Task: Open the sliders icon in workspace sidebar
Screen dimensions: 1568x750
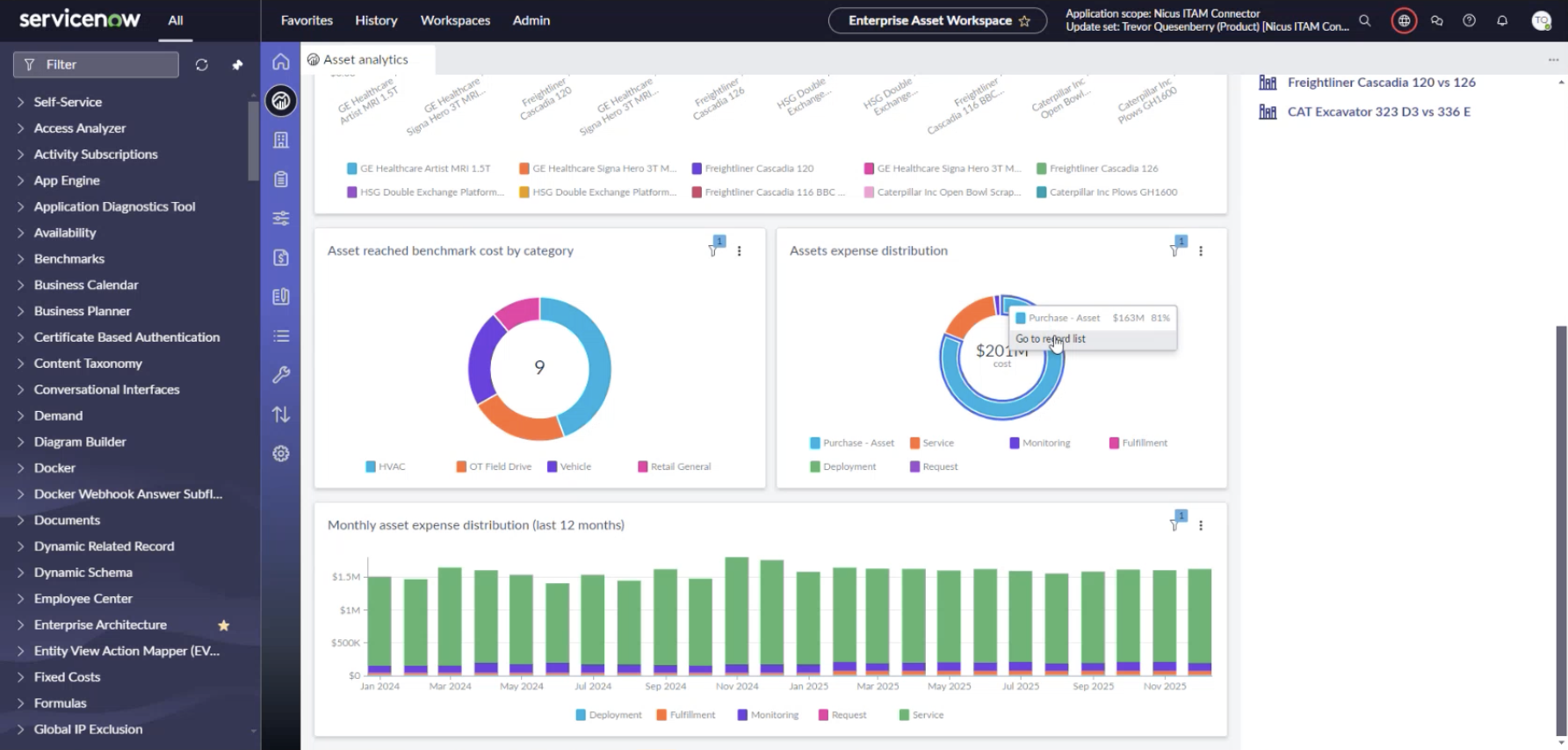Action: point(281,218)
